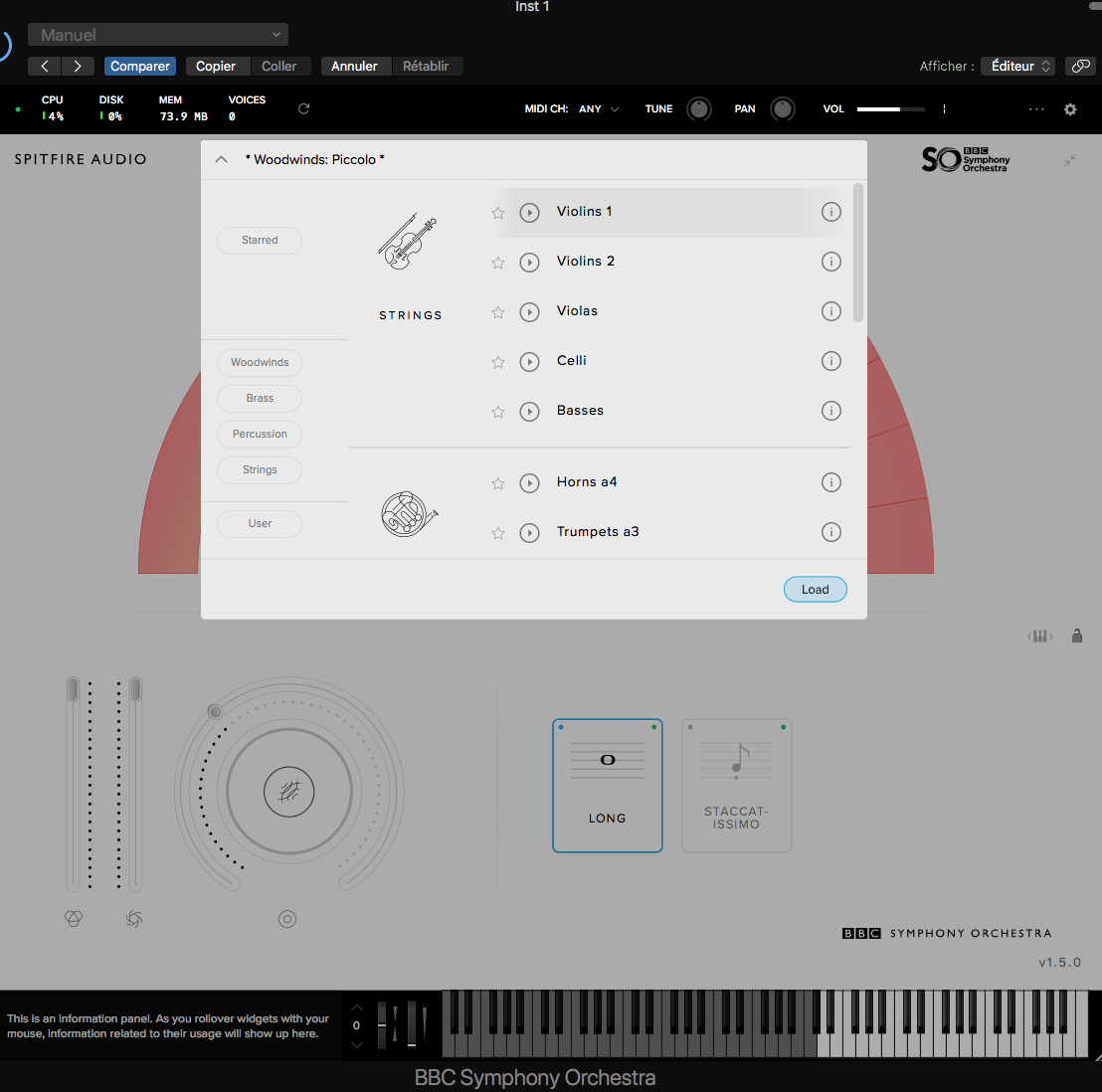
Task: Click the link chain icon in header
Action: click(1081, 66)
